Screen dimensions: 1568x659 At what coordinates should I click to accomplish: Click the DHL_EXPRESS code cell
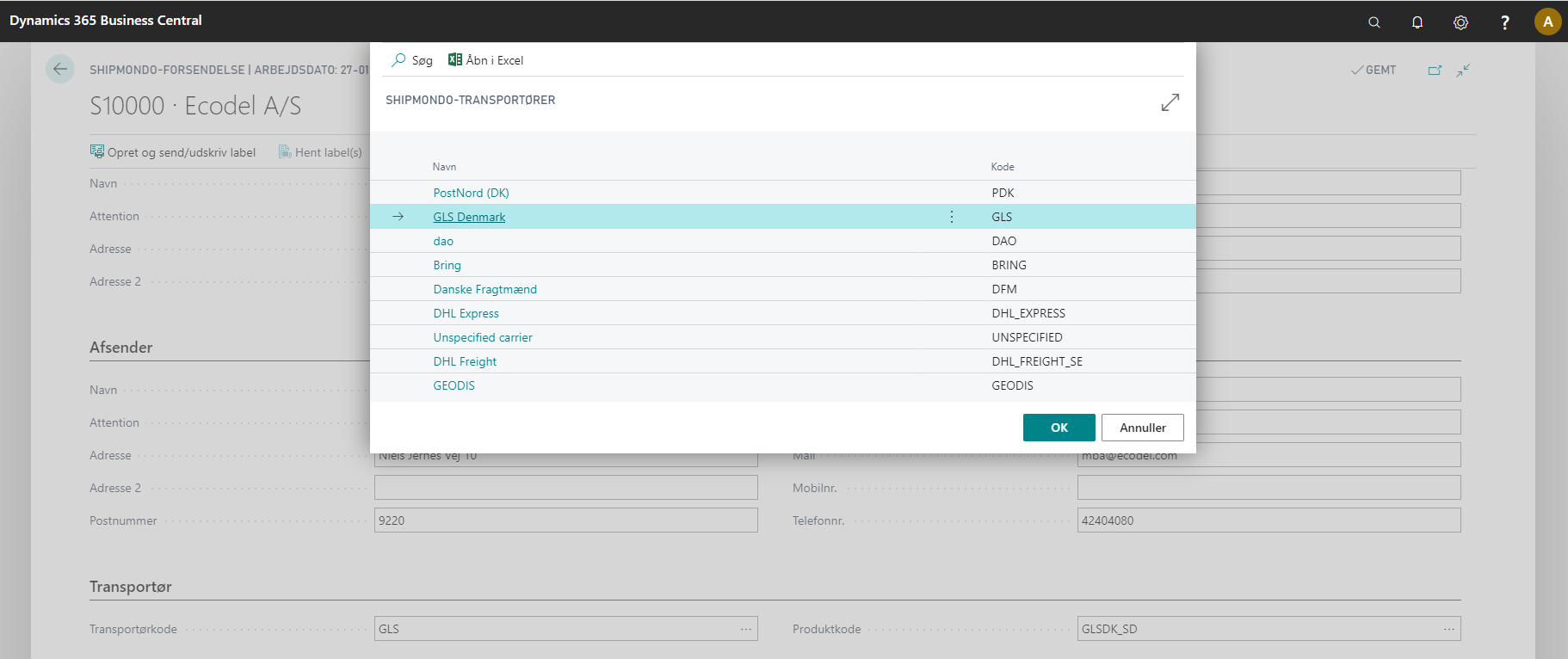[1028, 313]
